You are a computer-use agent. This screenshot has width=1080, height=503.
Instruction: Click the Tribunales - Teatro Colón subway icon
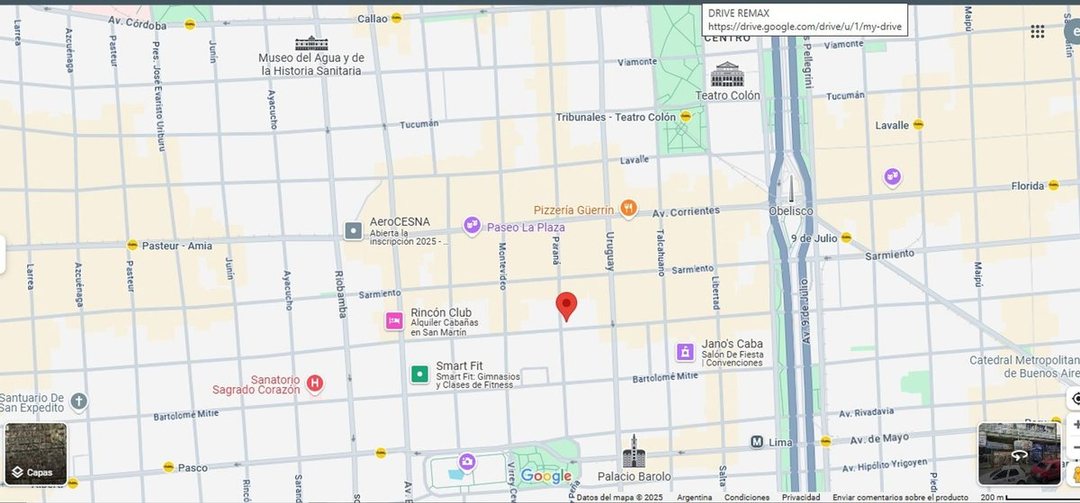(x=685, y=116)
